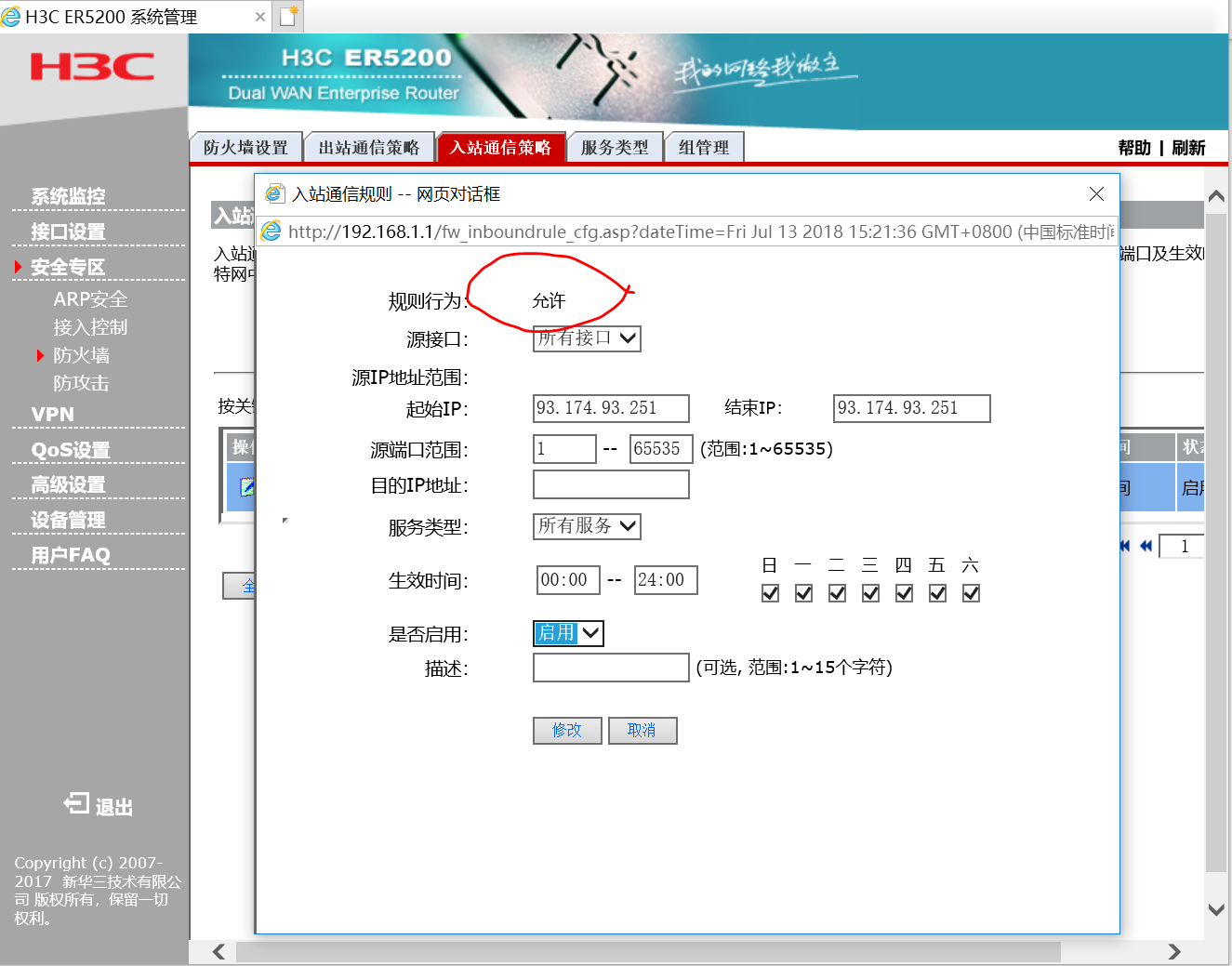Click the dialog URL address text
The height and width of the screenshot is (966, 1232).
click(701, 232)
